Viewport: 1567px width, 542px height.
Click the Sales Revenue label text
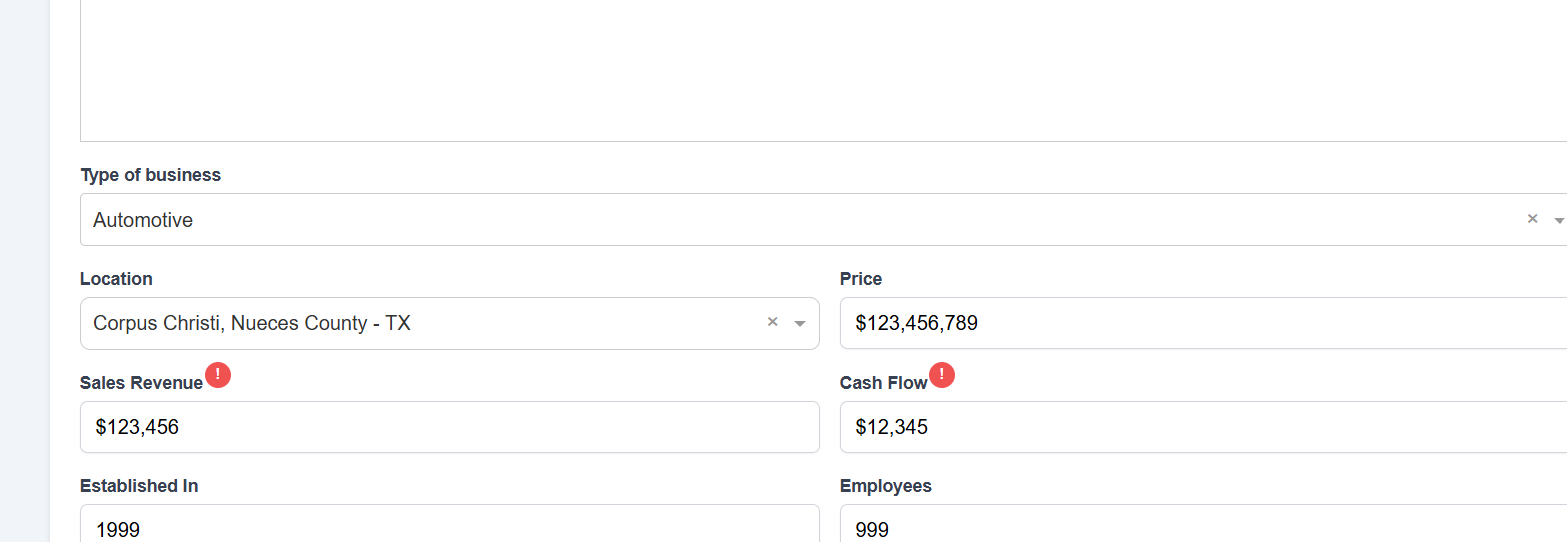[141, 383]
